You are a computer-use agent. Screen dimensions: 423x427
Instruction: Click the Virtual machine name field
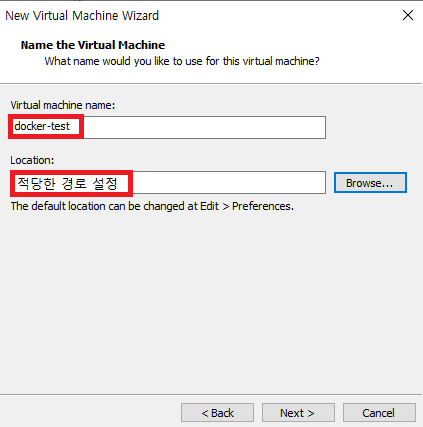[x=168, y=127]
